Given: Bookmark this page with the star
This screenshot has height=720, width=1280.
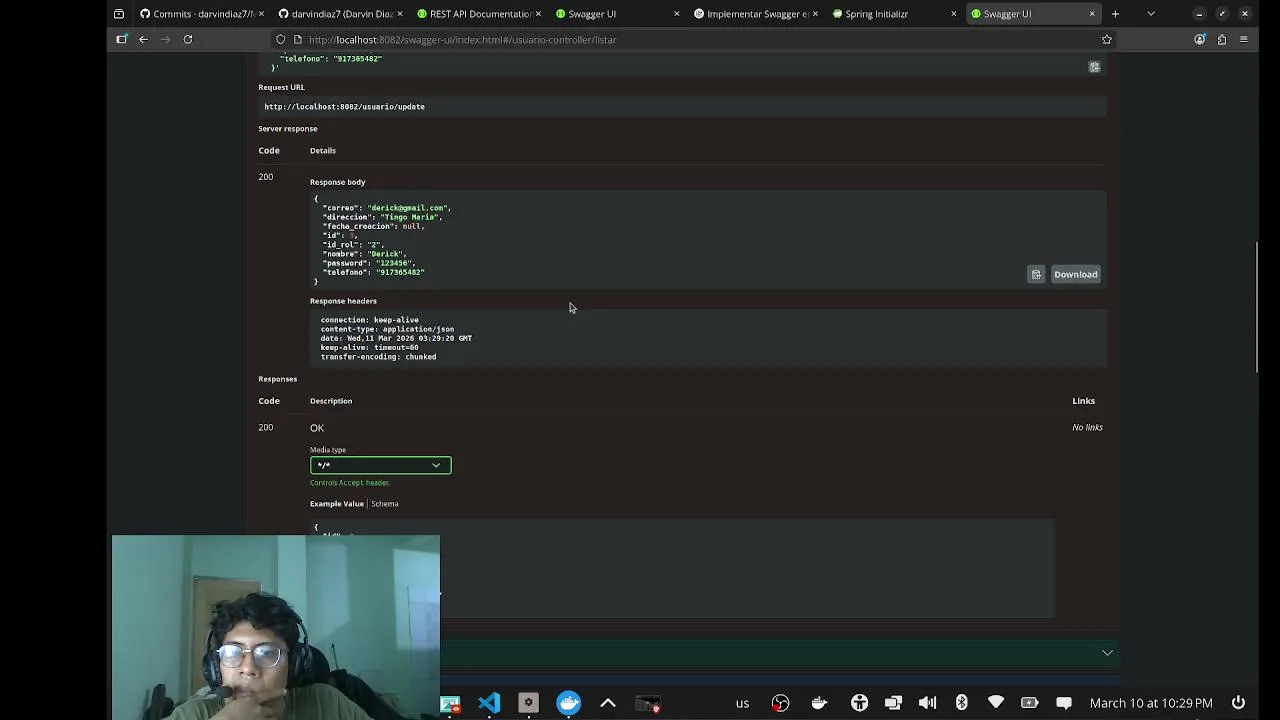Looking at the screenshot, I should (x=1106, y=39).
